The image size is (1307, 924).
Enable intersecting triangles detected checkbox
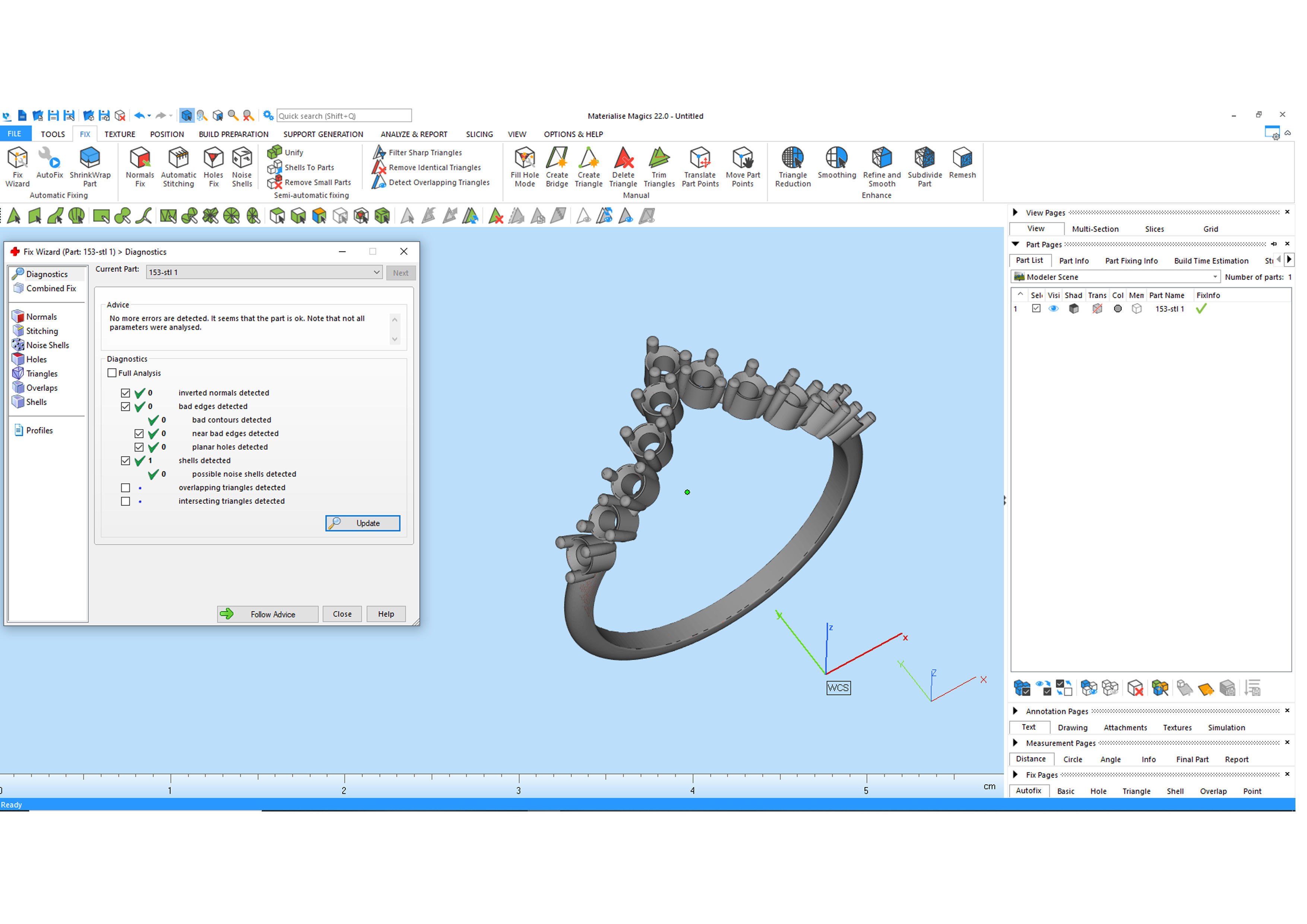pyautogui.click(x=126, y=501)
